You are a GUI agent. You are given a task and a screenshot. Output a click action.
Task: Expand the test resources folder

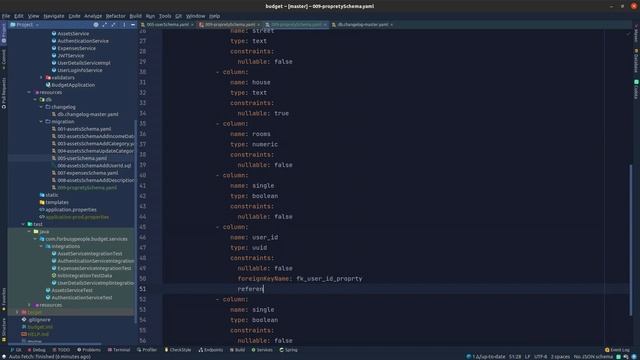[x=29, y=305]
